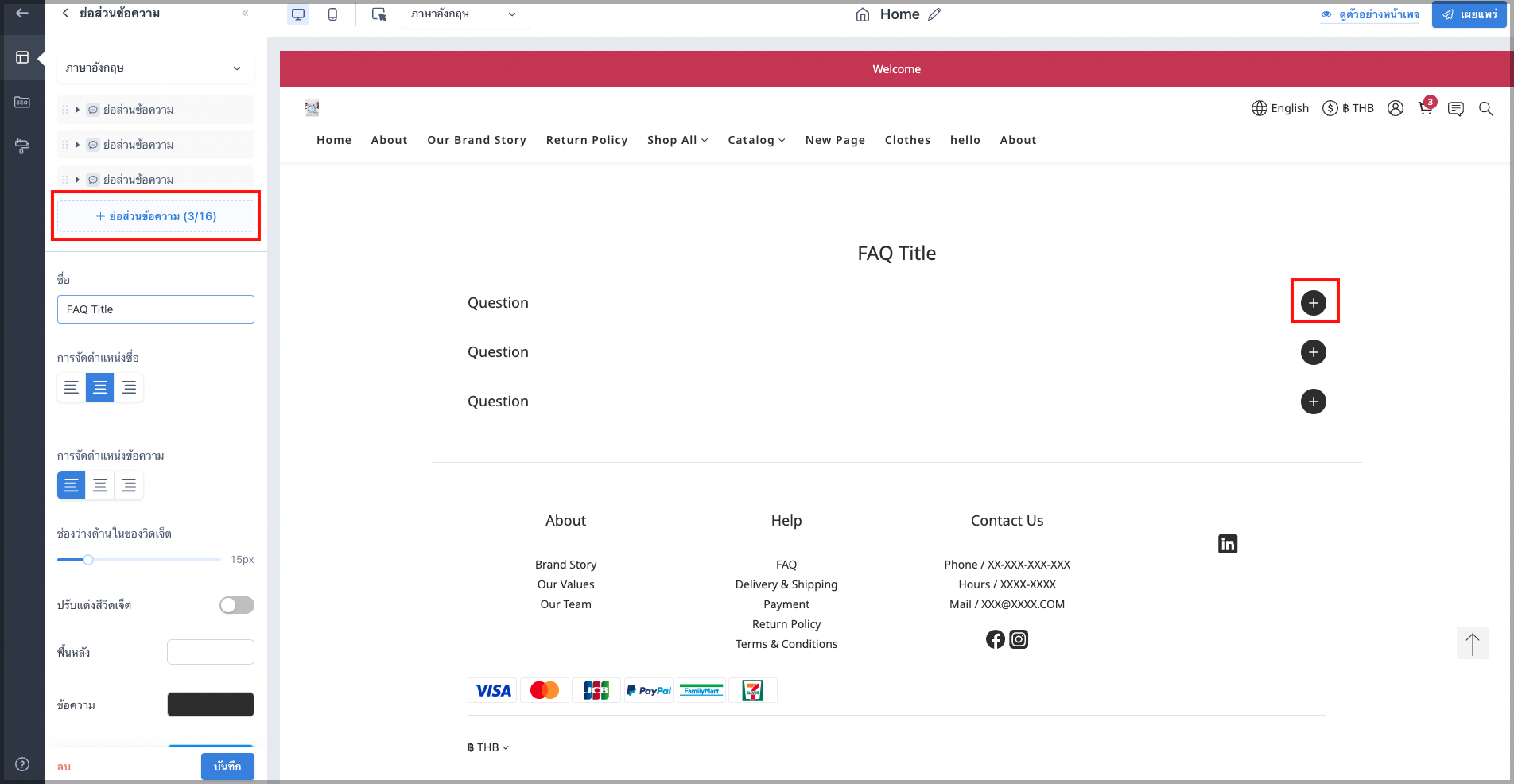Open the LinkedIn icon in the footer
This screenshot has width=1514, height=784.
click(1228, 544)
